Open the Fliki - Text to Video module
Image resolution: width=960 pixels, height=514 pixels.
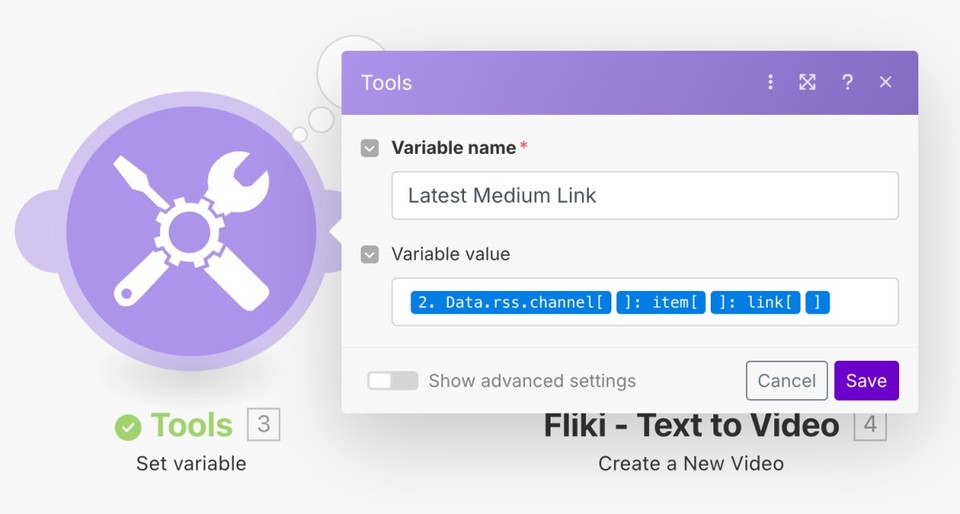tap(691, 426)
